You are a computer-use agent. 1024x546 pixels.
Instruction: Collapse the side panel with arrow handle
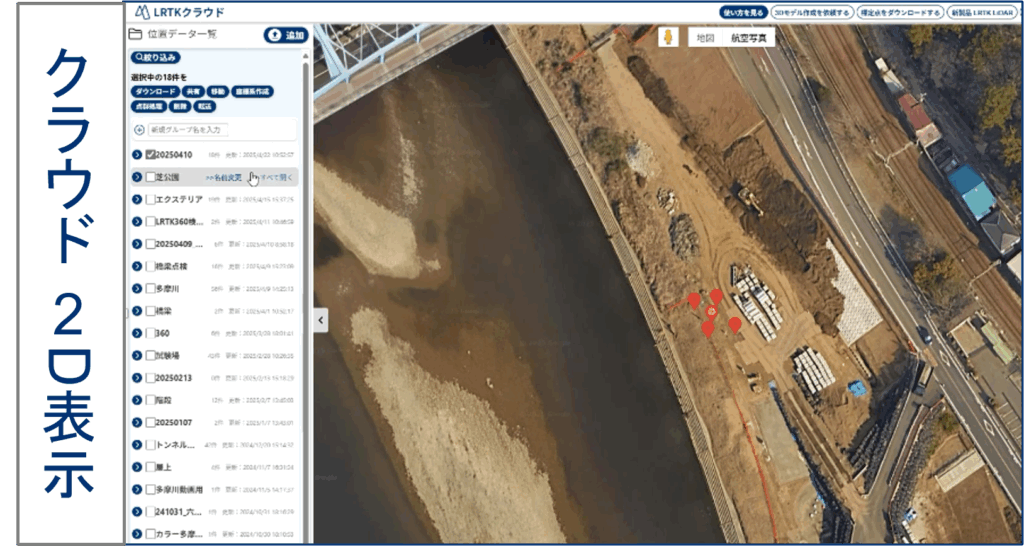pyautogui.click(x=320, y=320)
